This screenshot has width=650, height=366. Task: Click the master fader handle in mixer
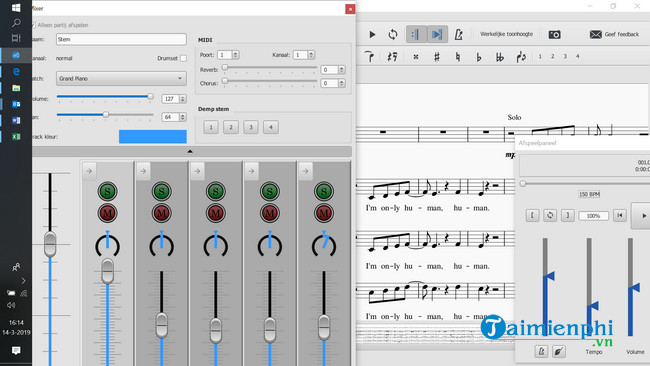click(50, 244)
